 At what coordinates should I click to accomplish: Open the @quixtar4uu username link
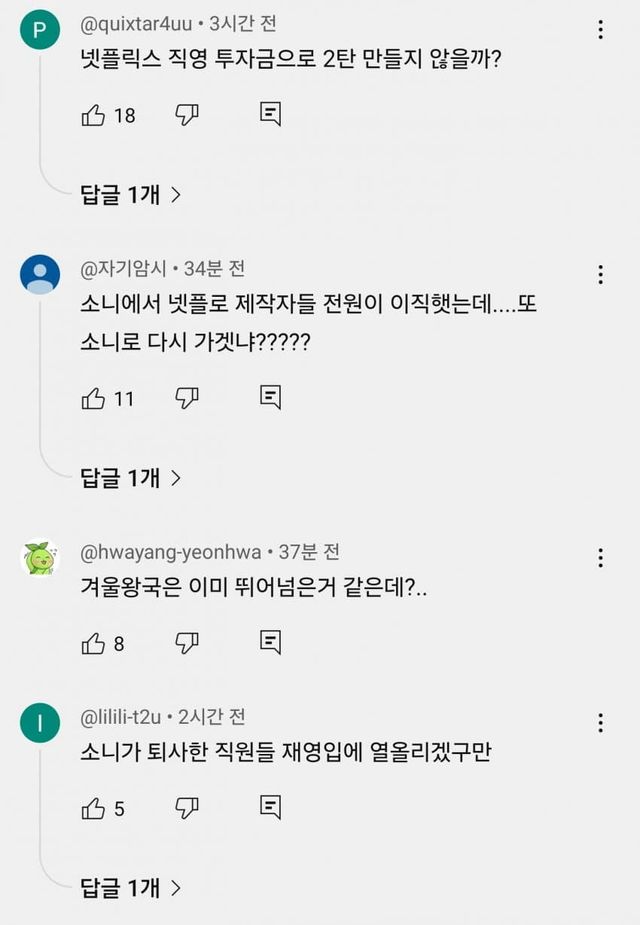[x=135, y=24]
